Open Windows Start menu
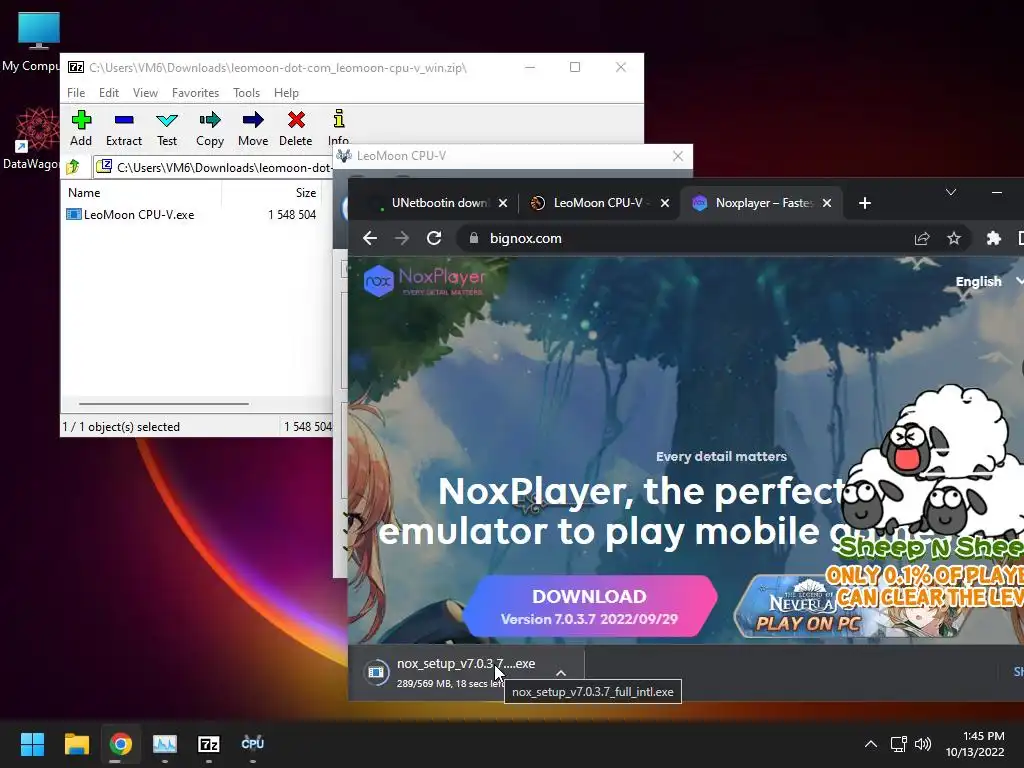The image size is (1024, 768). (x=32, y=744)
